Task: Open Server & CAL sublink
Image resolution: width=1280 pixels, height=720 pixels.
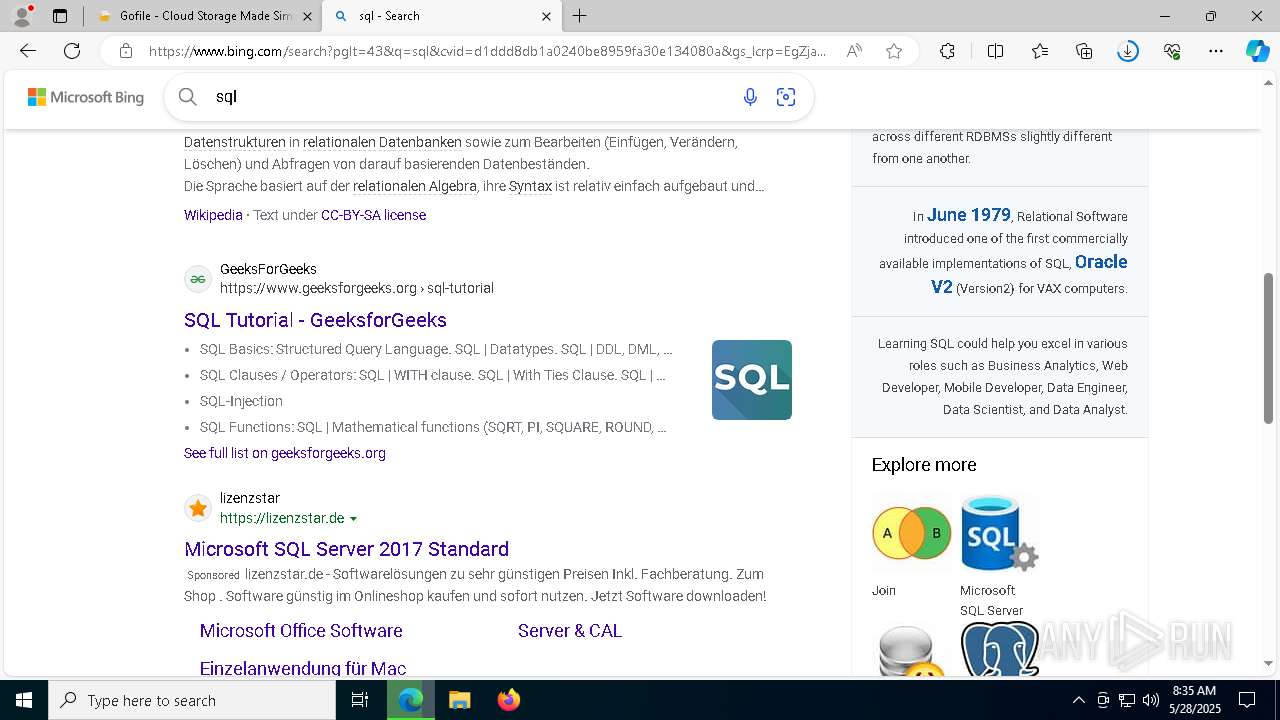Action: [570, 631]
